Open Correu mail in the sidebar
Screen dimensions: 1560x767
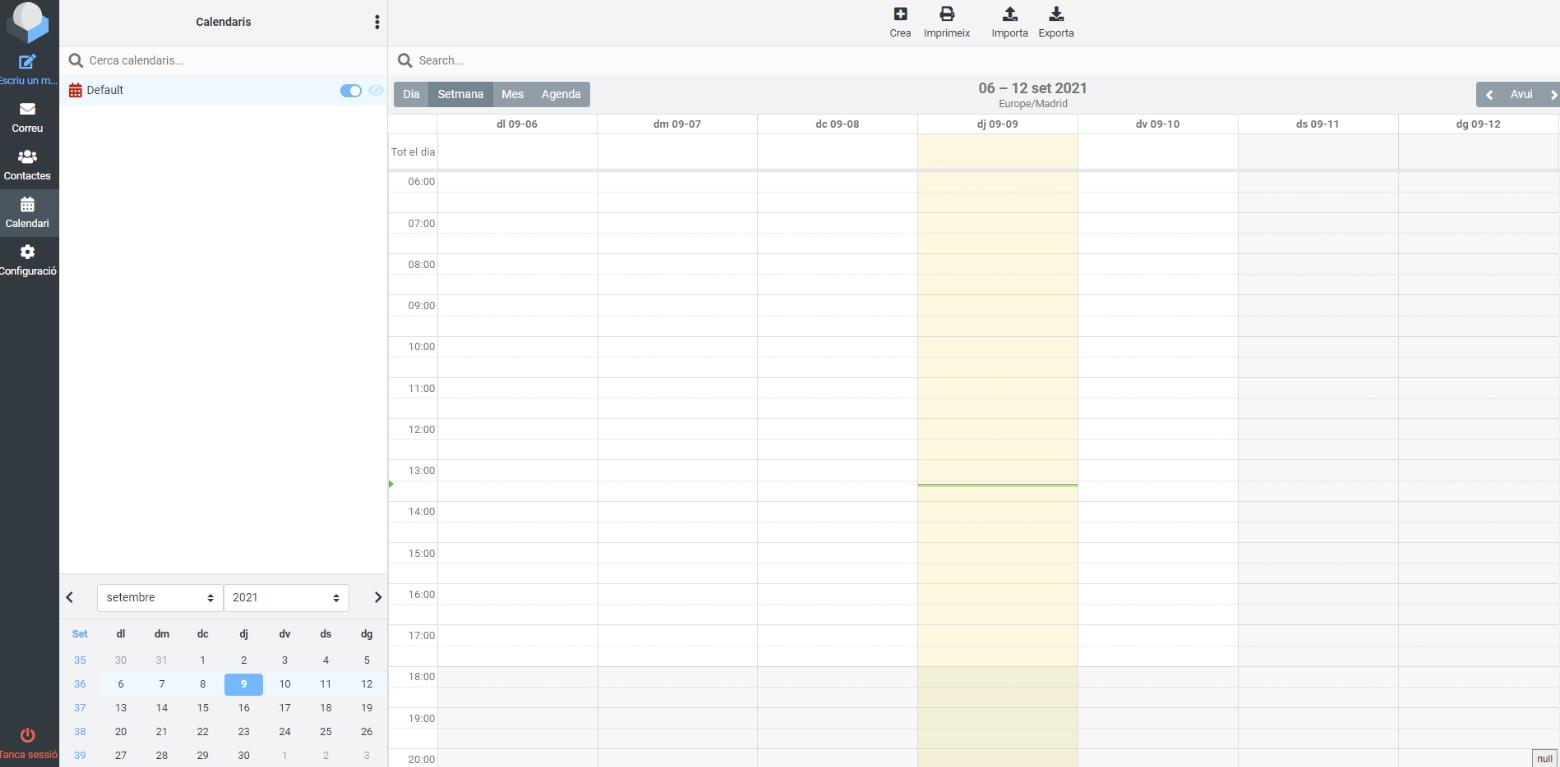[28, 117]
